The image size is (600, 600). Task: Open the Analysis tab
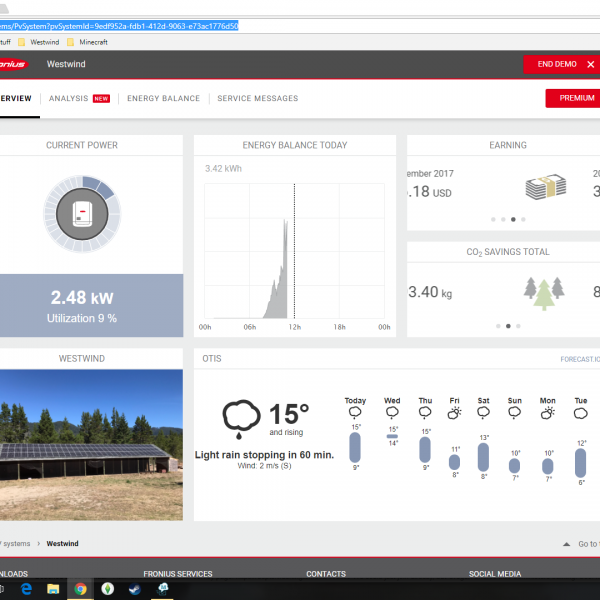pyautogui.click(x=68, y=98)
